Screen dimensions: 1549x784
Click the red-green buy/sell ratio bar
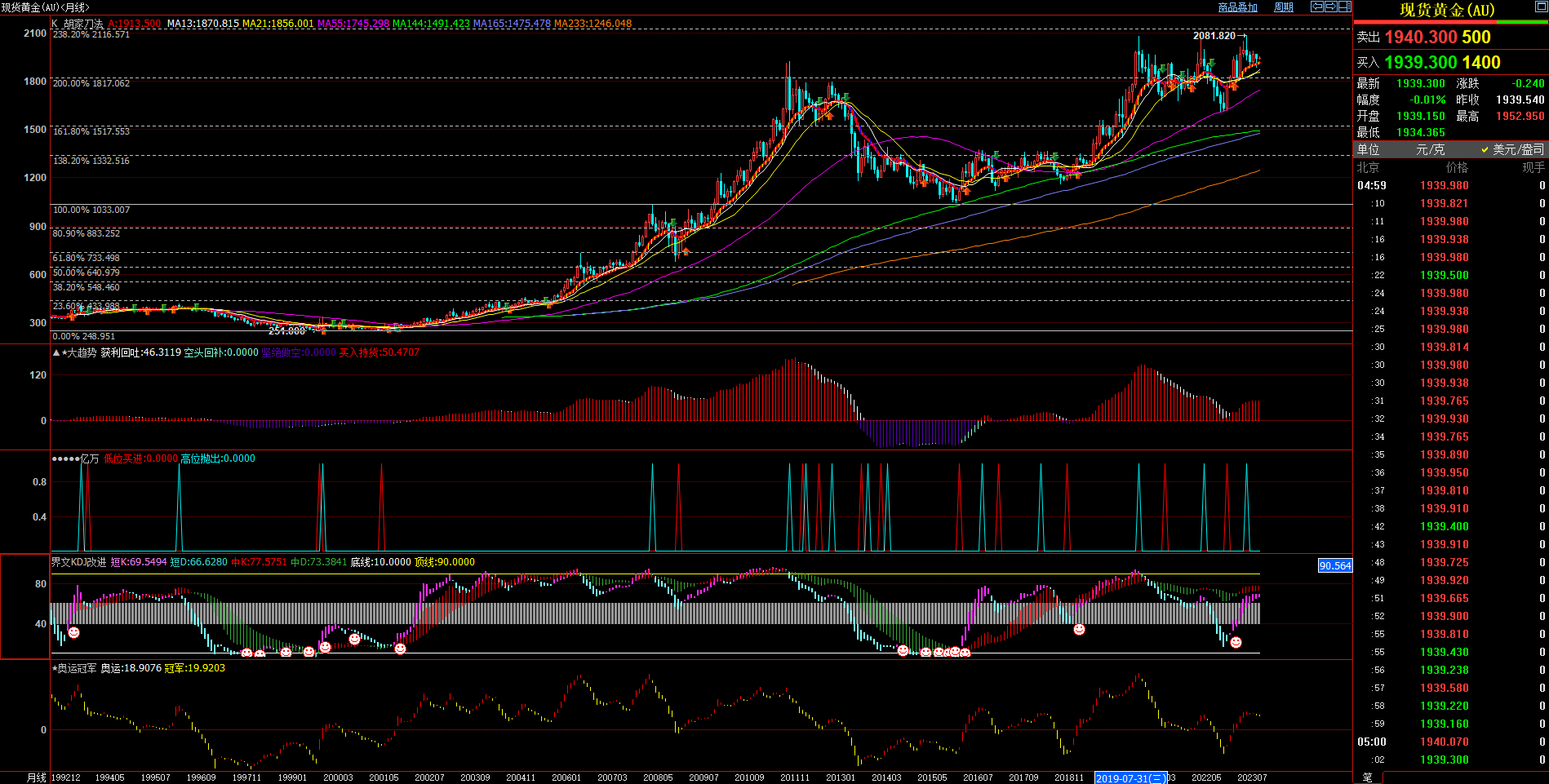click(x=1451, y=23)
